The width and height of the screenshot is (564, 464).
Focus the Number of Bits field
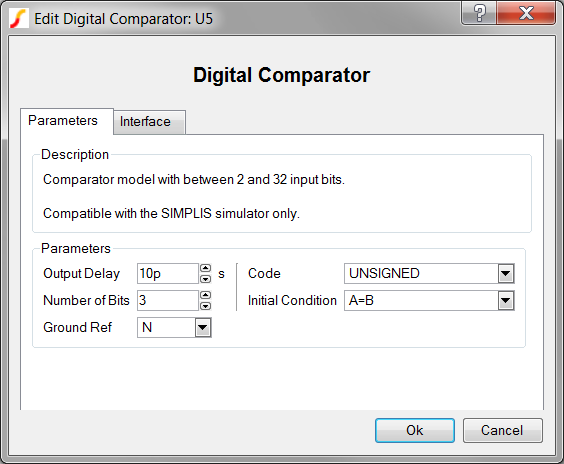click(x=168, y=301)
